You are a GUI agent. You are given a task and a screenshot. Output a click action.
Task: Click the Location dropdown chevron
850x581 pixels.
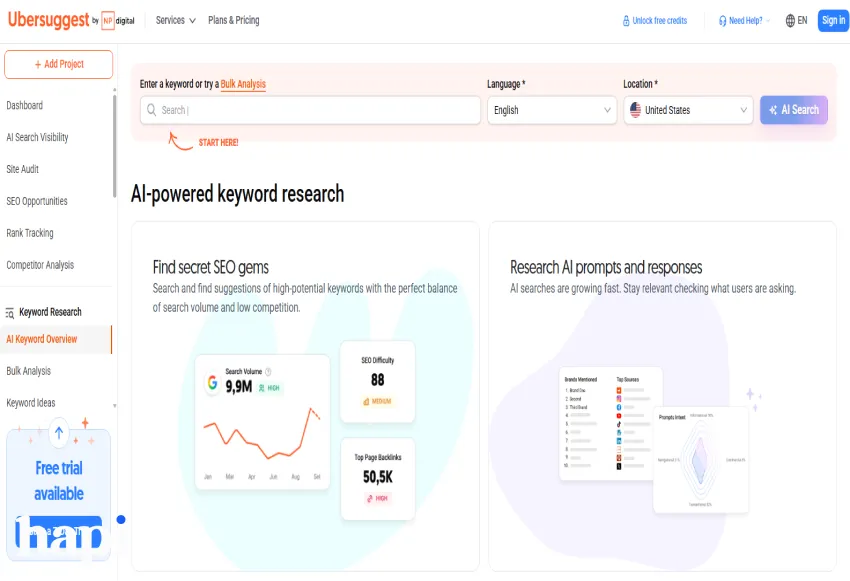pyautogui.click(x=743, y=110)
